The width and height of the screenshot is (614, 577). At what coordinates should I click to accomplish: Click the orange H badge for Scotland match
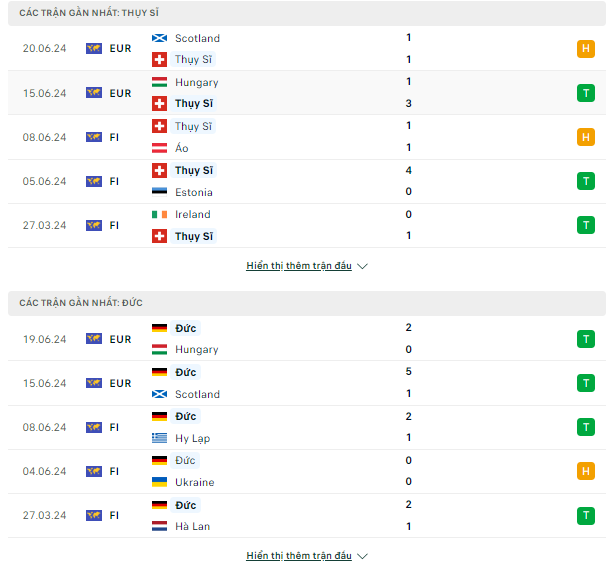pos(586,49)
